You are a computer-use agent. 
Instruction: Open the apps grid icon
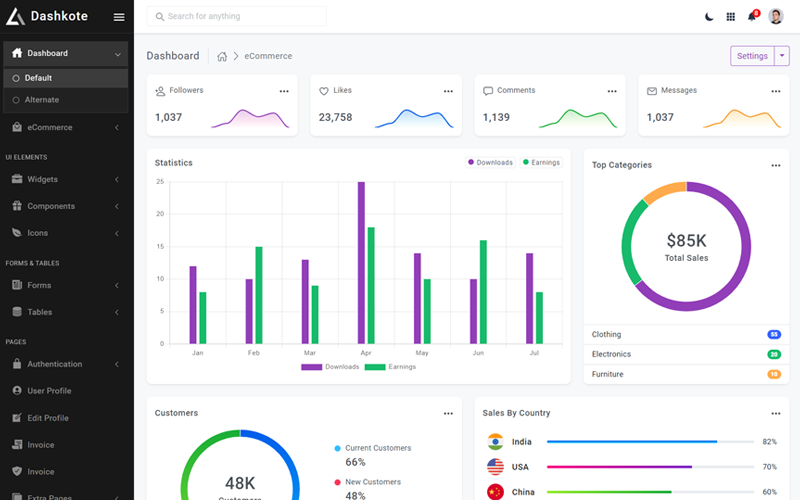pyautogui.click(x=731, y=17)
